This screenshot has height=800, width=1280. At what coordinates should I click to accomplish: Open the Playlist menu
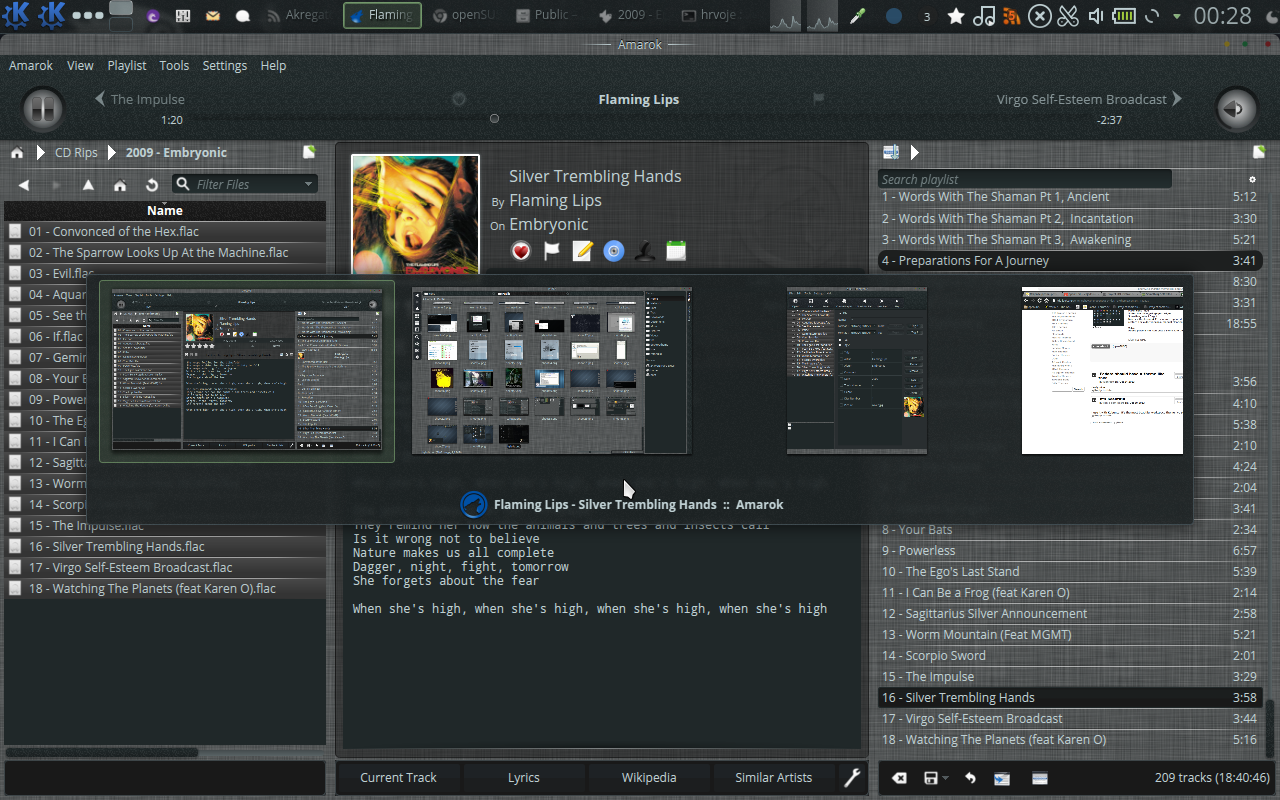click(x=127, y=65)
